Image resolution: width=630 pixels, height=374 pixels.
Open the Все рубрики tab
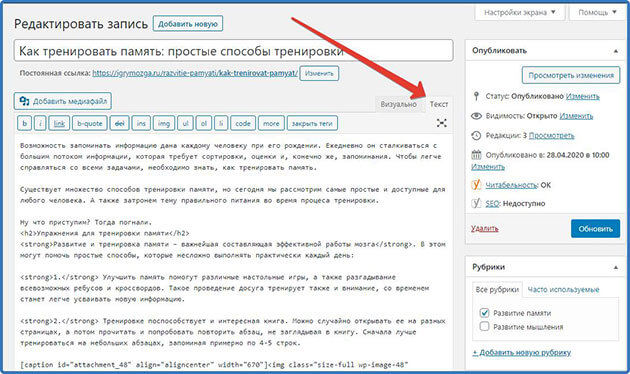pos(497,290)
